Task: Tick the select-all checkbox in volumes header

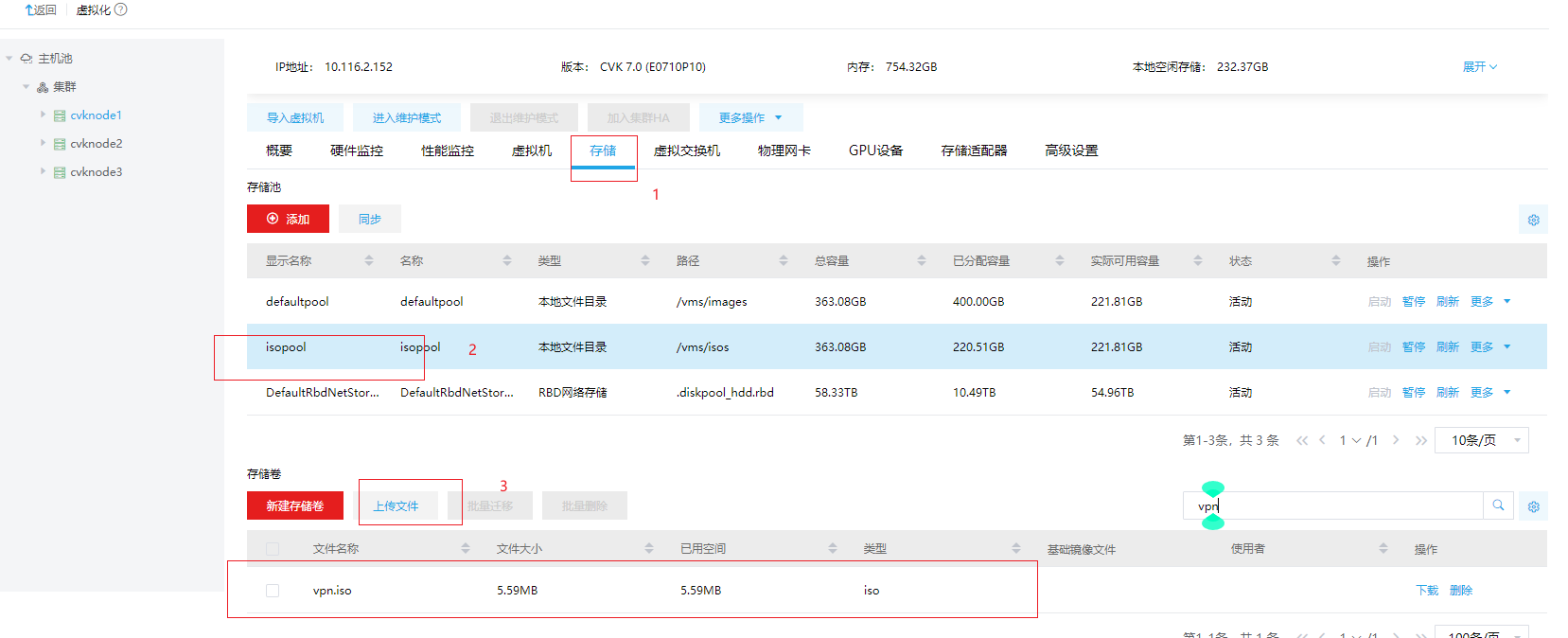Action: pyautogui.click(x=273, y=549)
